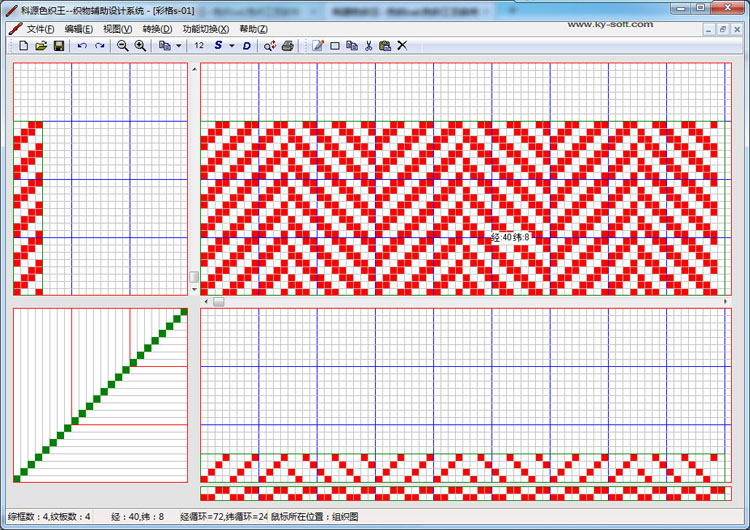Minimize the inner document window
Image resolution: width=750 pixels, height=530 pixels.
click(x=709, y=30)
